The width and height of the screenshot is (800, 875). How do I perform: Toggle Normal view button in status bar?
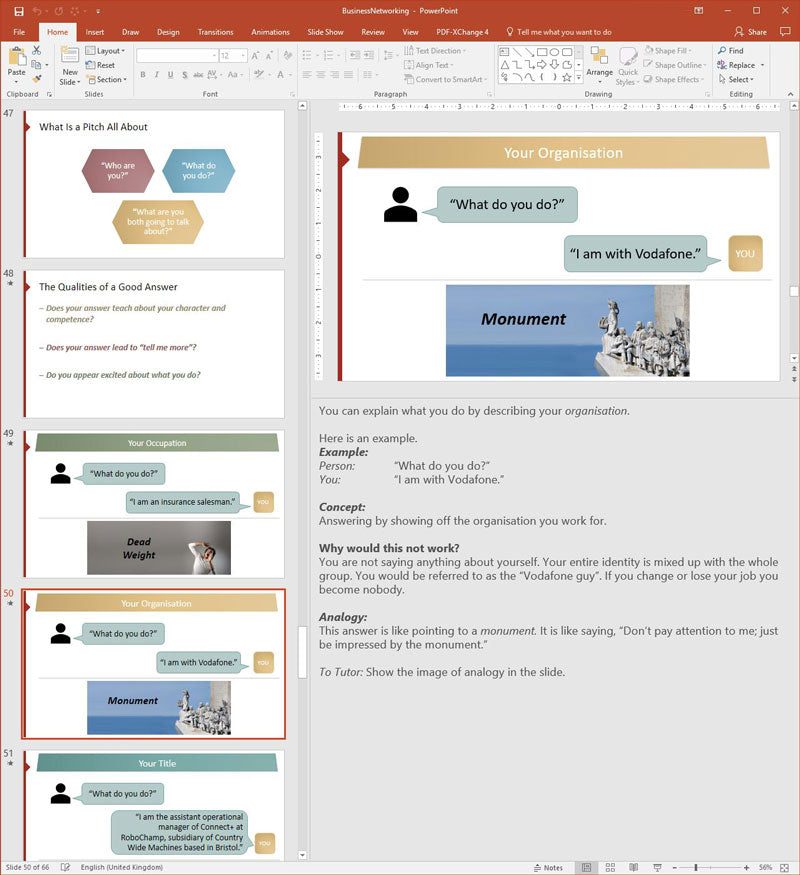(586, 867)
